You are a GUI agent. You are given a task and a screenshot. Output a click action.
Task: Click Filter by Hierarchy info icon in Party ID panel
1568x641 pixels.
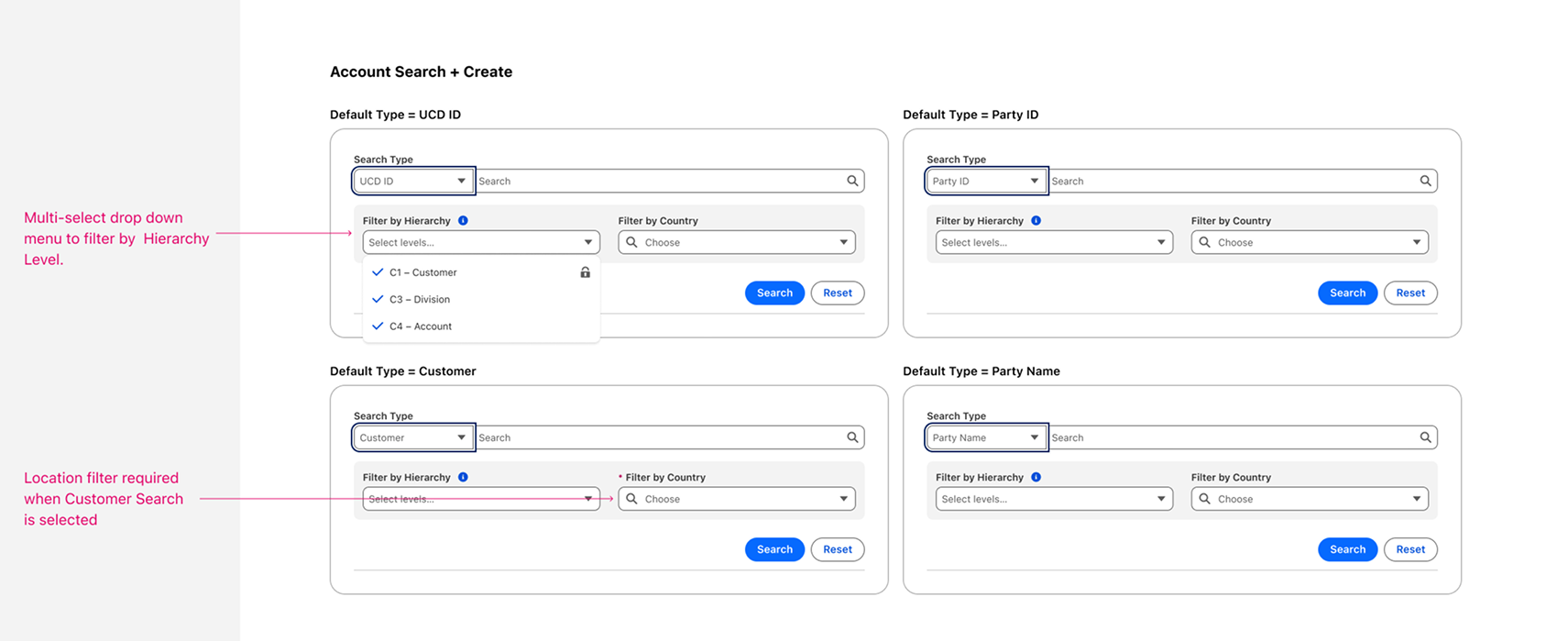(1036, 221)
